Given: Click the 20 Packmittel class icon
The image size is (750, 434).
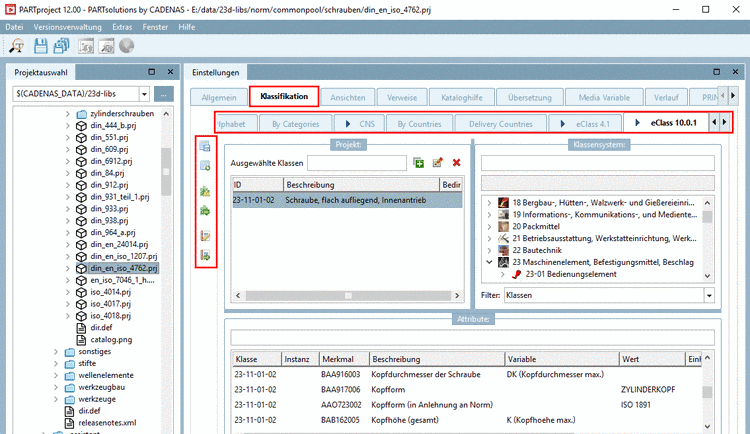Looking at the screenshot, I should click(x=503, y=226).
